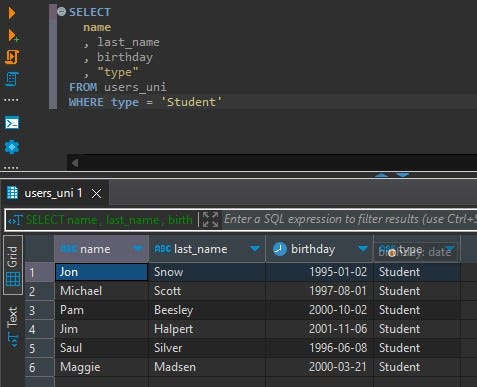The width and height of the screenshot is (477, 387).
Task: Collapse the SELECT statement fold marker
Action: tap(61, 12)
